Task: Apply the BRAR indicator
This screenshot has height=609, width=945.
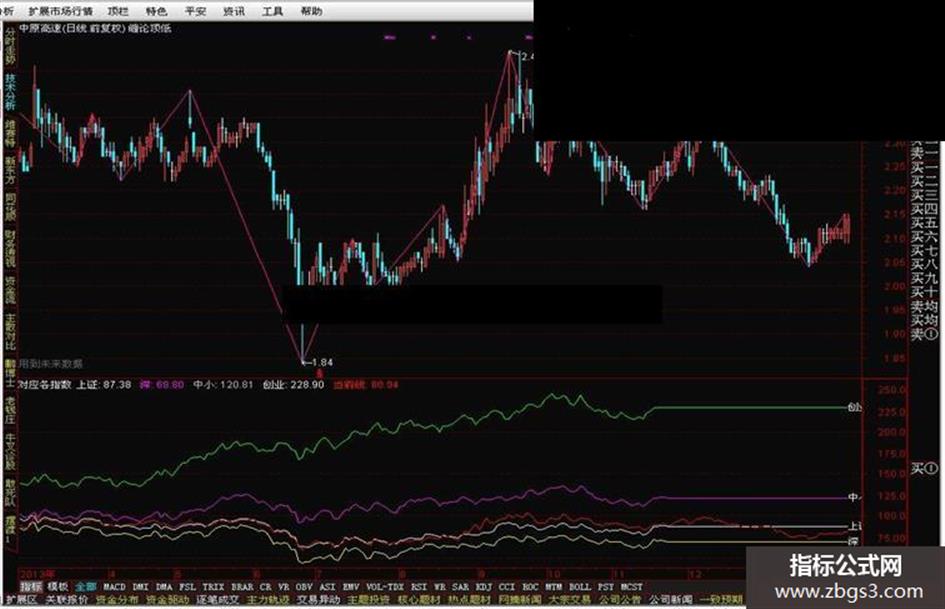Action: (242, 587)
